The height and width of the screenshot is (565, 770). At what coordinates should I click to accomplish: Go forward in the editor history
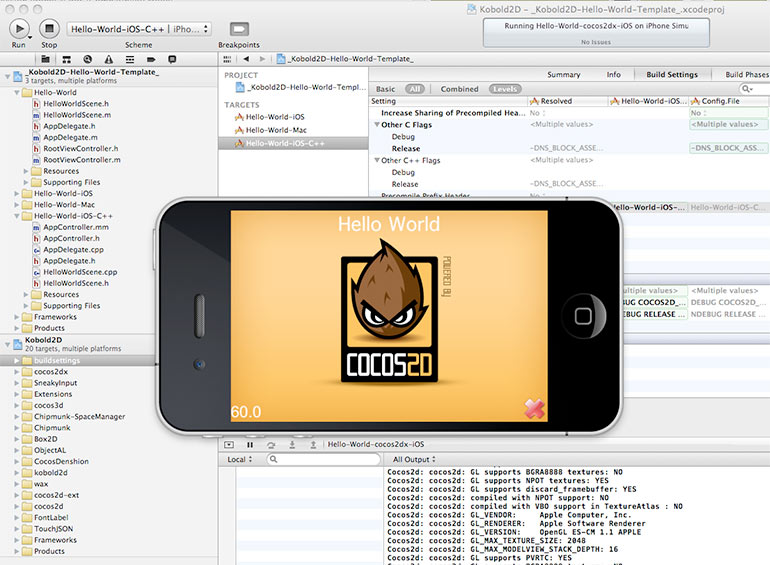tap(262, 59)
